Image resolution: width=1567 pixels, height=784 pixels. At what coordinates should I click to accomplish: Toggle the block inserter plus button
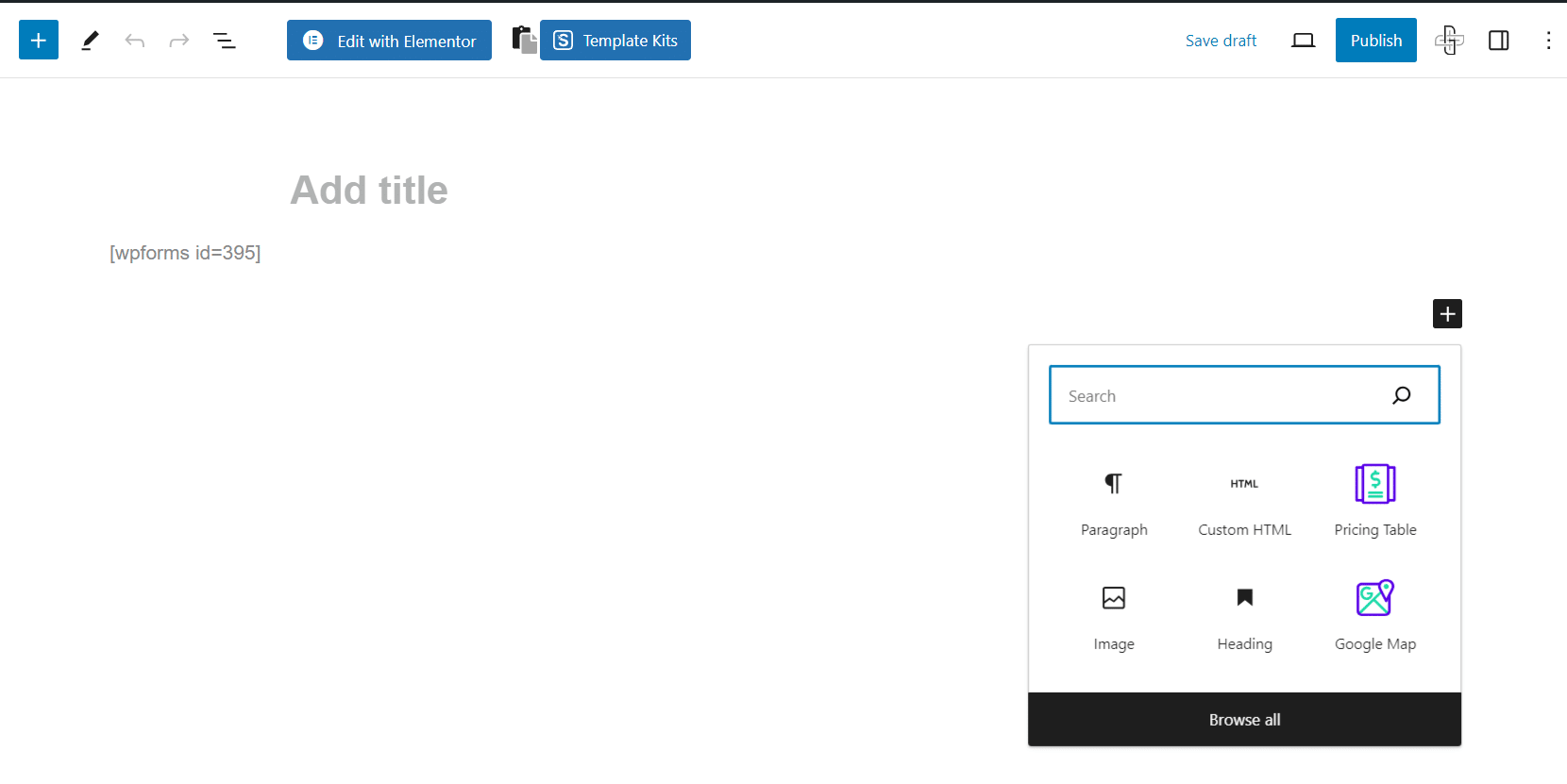tap(39, 41)
